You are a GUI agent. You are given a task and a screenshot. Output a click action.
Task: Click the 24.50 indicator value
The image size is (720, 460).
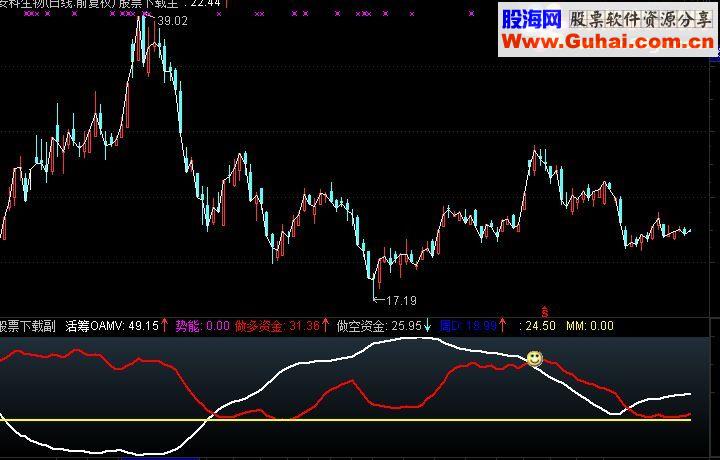click(540, 326)
